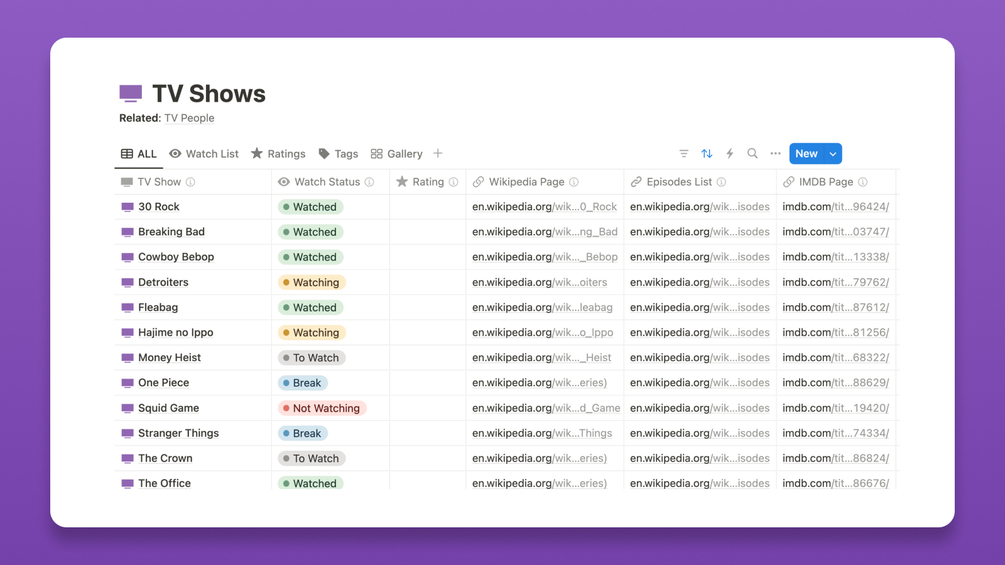
Task: Click the 30 Rock row TV icon
Action: point(128,207)
